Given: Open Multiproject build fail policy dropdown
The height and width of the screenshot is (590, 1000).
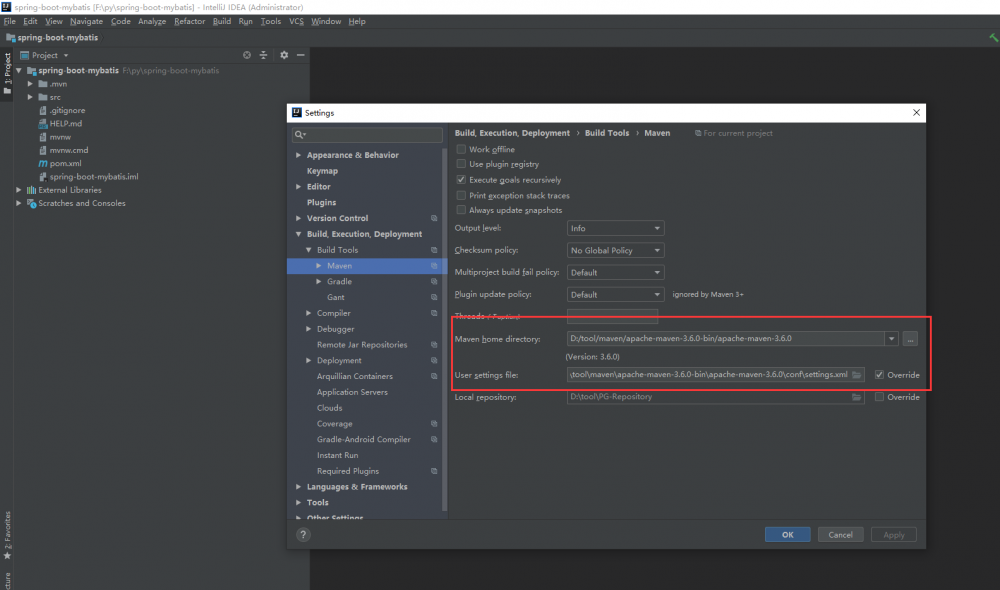Looking at the screenshot, I should click(615, 272).
